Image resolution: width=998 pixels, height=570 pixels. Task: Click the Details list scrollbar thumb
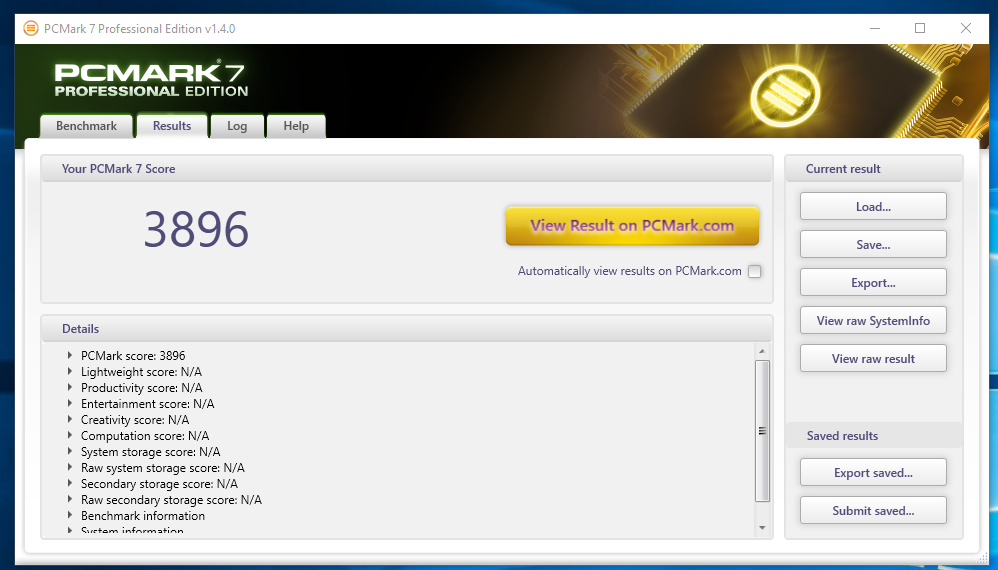click(x=762, y=431)
